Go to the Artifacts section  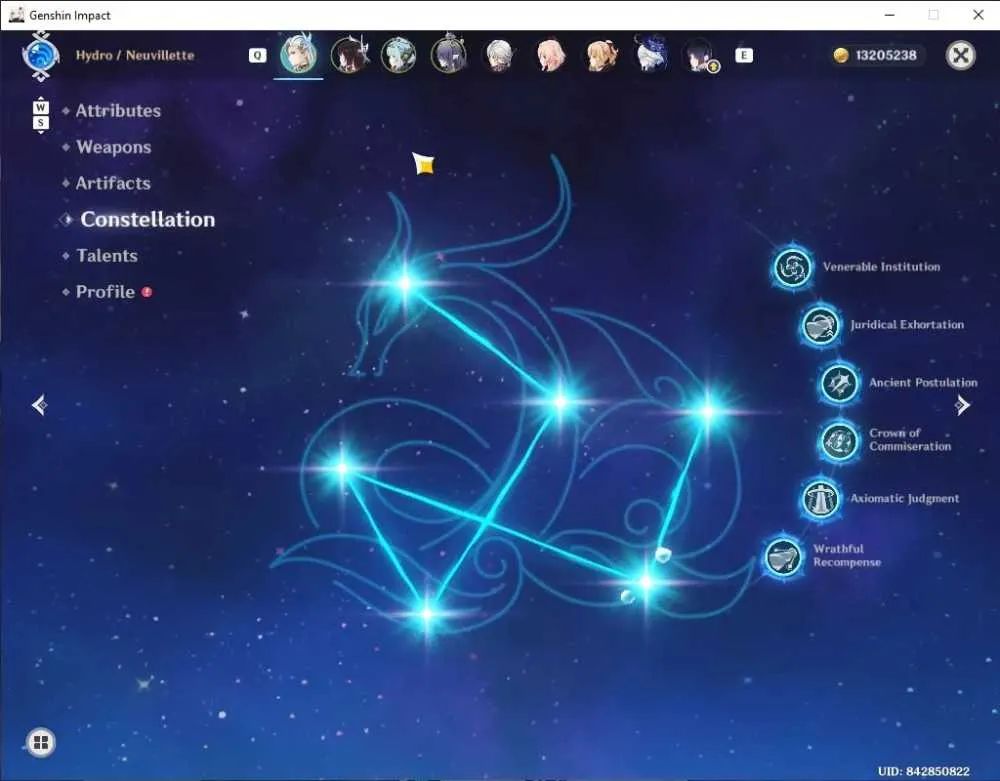pyautogui.click(x=113, y=184)
